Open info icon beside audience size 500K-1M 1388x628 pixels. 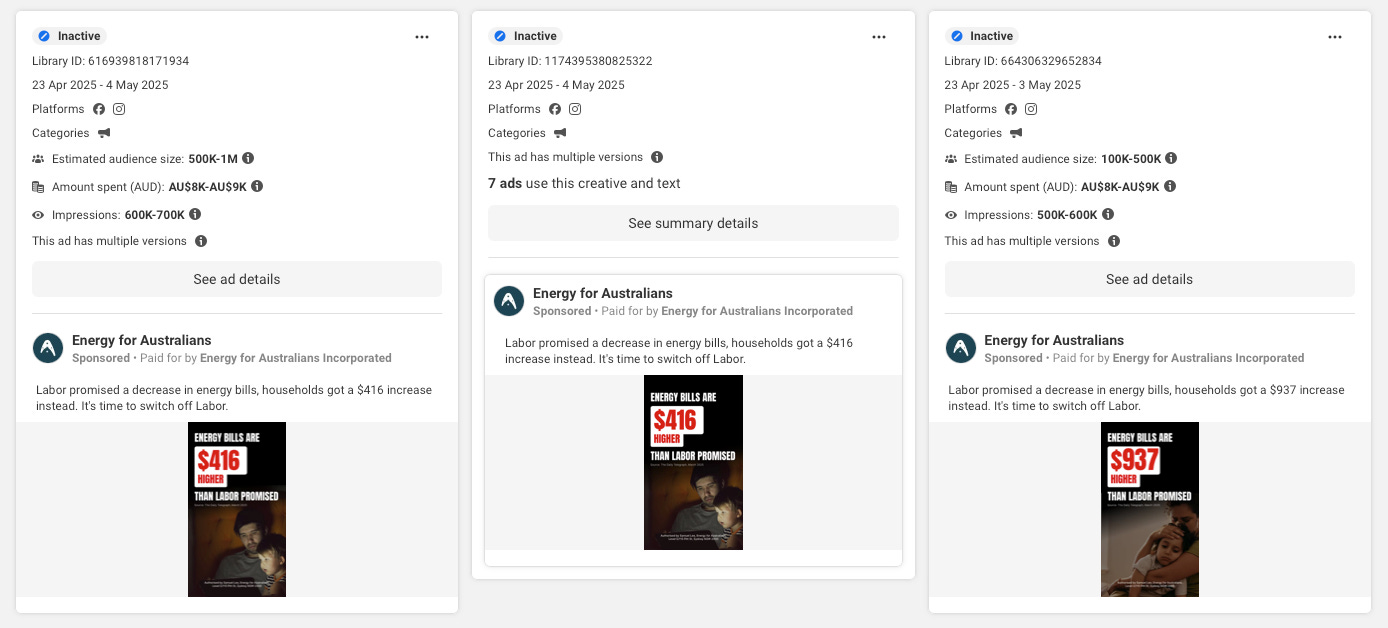pos(248,158)
